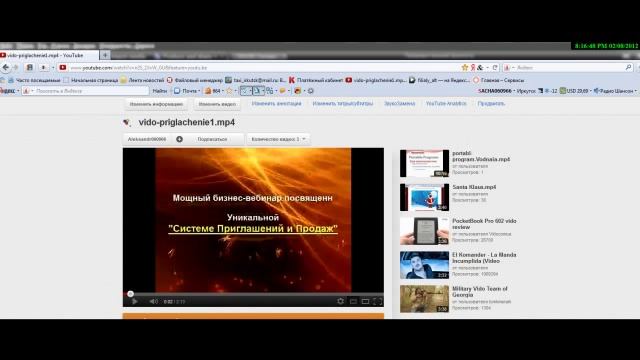
Task: Open the 'Santa Klaus.mp4' video thumbnail
Action: (x=424, y=197)
